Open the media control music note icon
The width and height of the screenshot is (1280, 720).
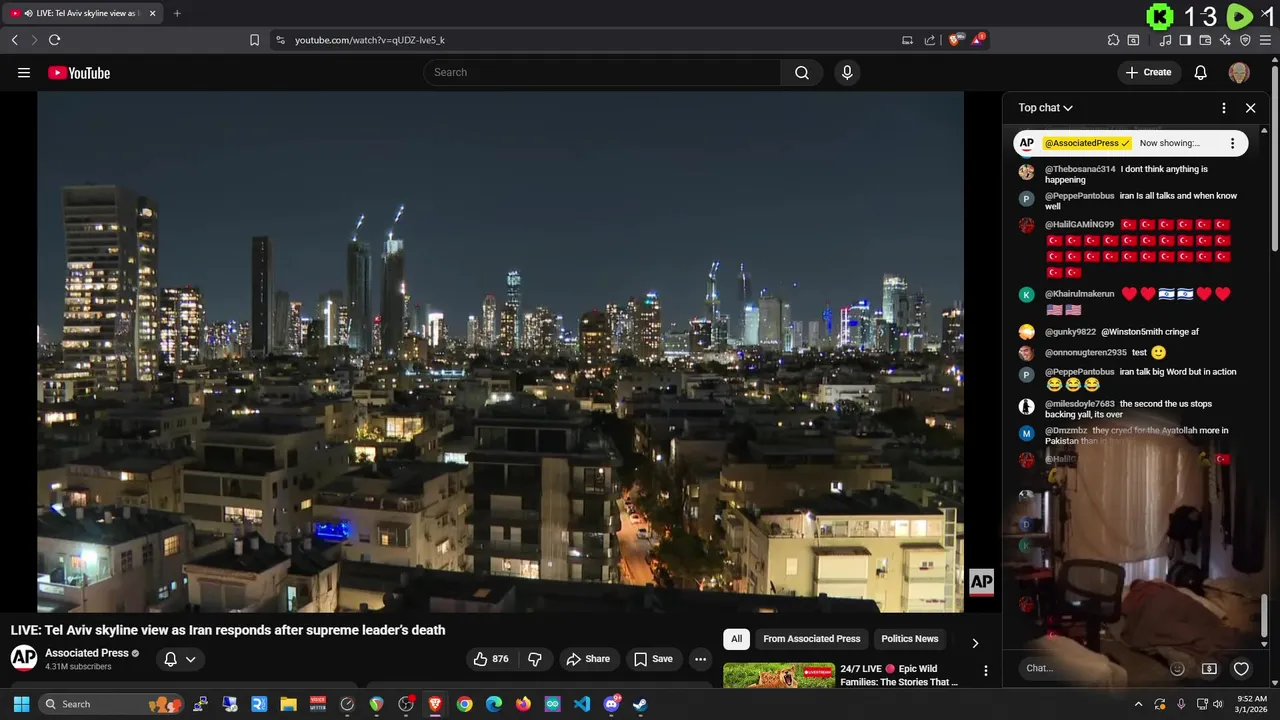[1166, 40]
